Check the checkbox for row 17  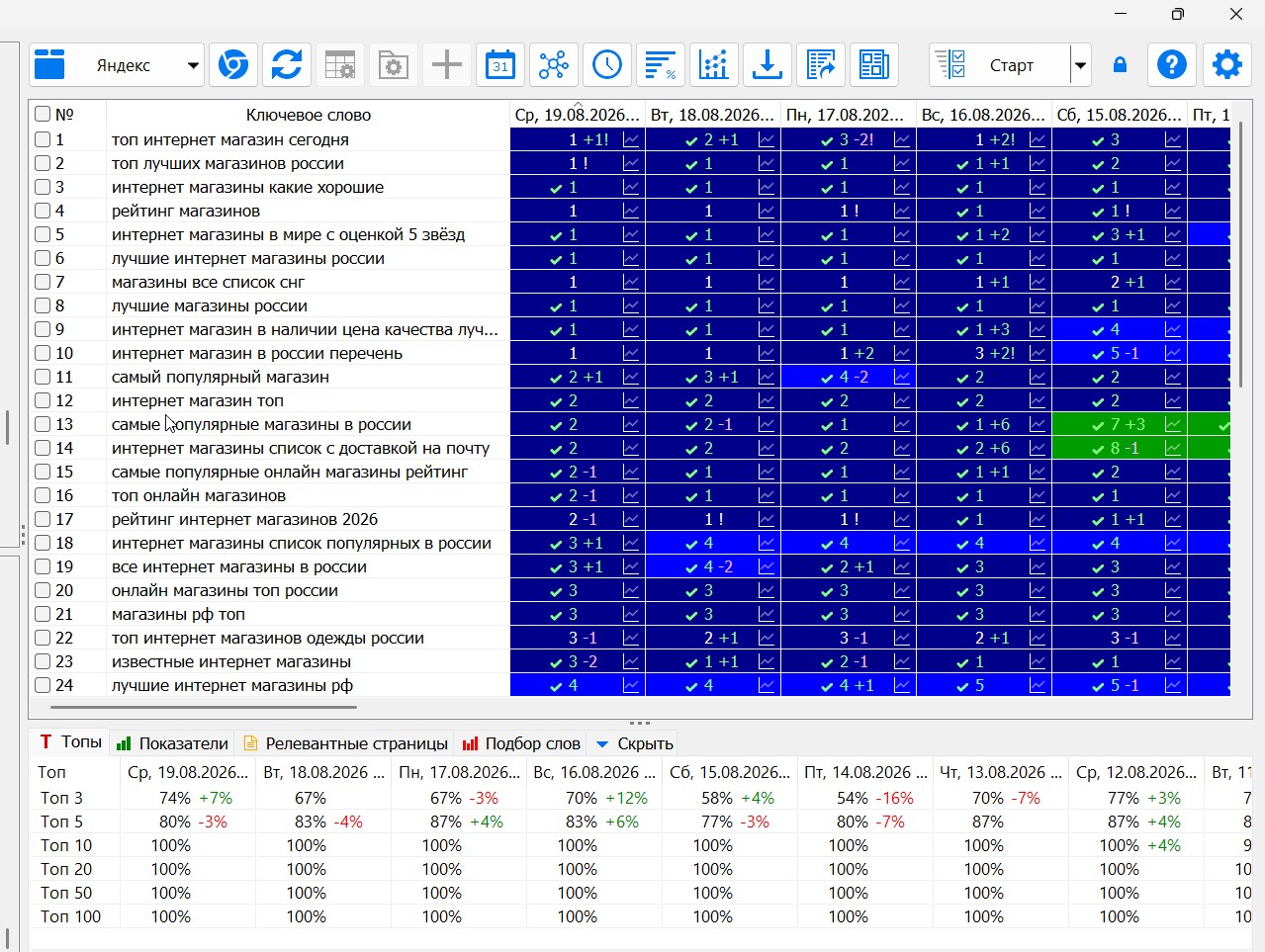click(43, 519)
